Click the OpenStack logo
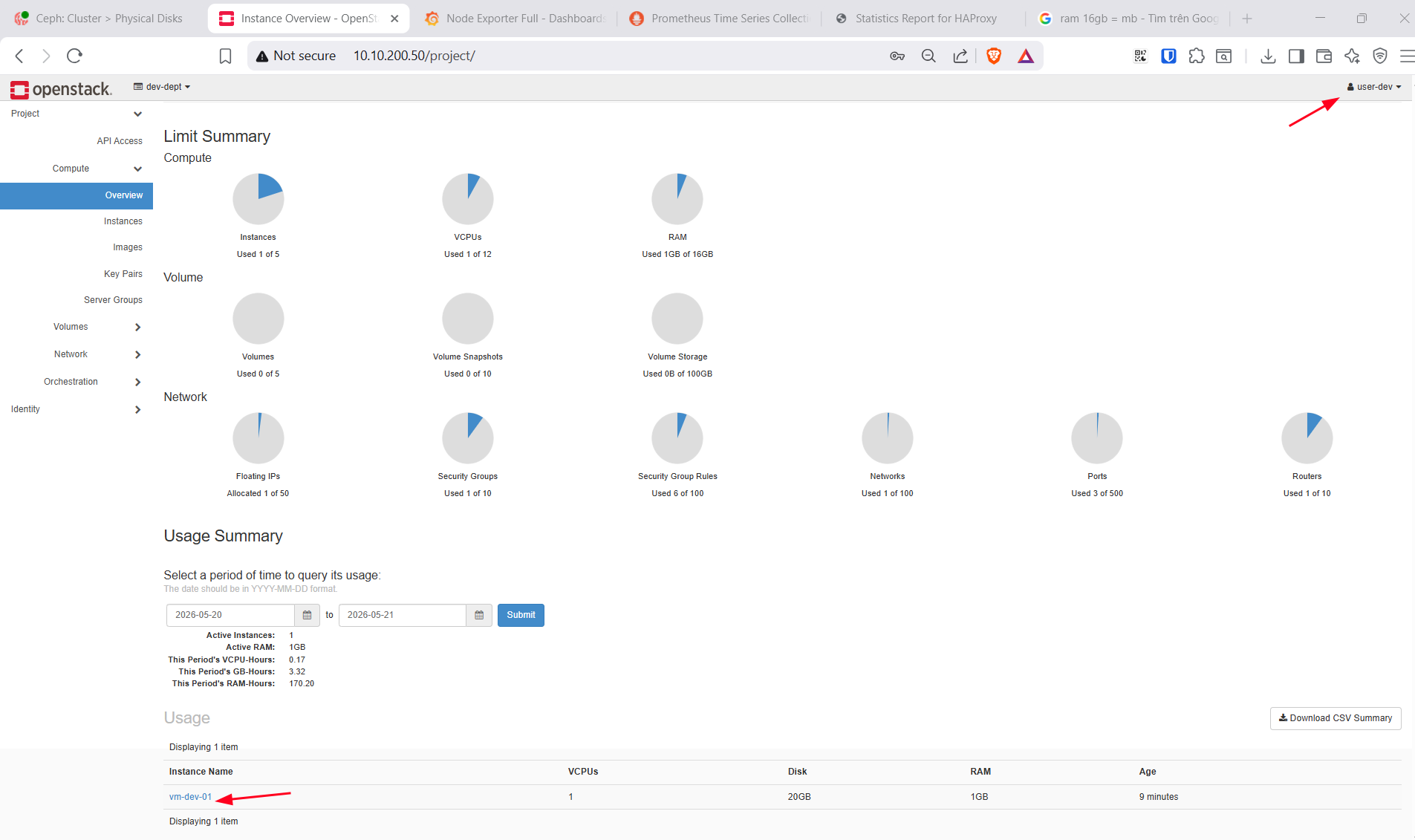The image size is (1415, 840). pyautogui.click(x=61, y=89)
